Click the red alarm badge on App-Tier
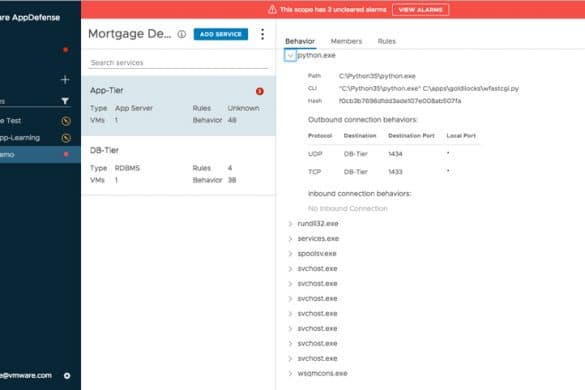 tap(260, 91)
